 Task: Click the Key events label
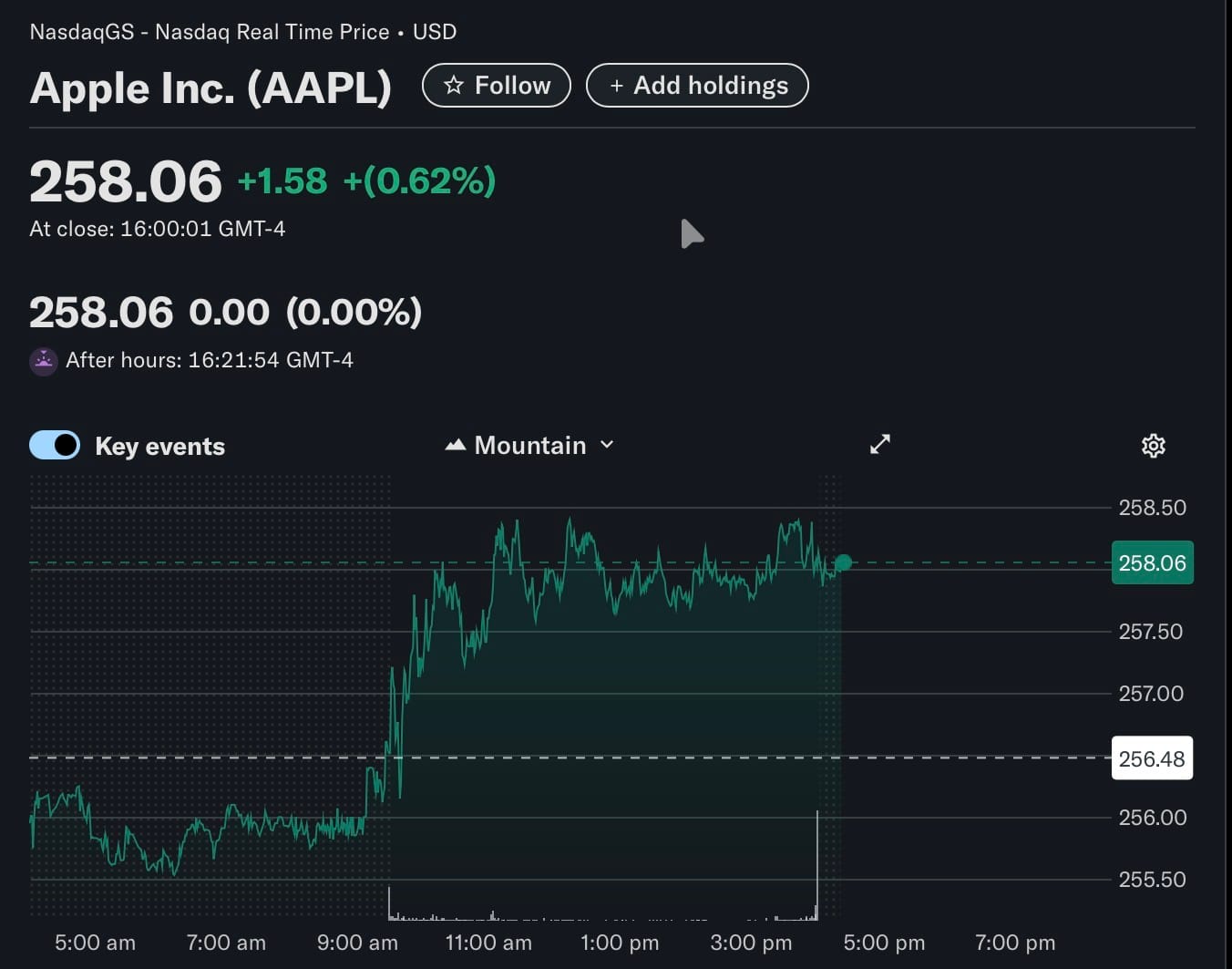tap(159, 446)
